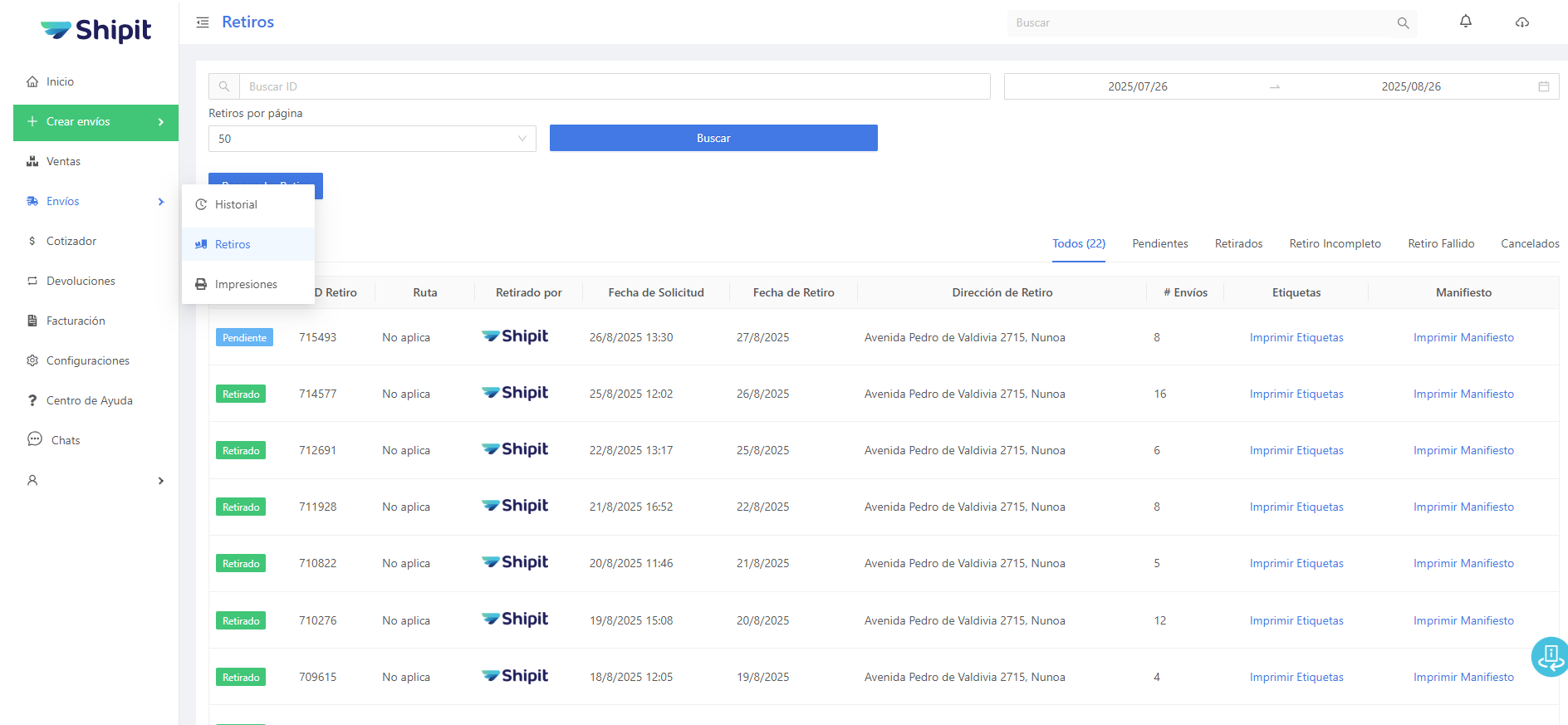
Task: Click the Centro de Ayuda question icon
Action: [32, 400]
